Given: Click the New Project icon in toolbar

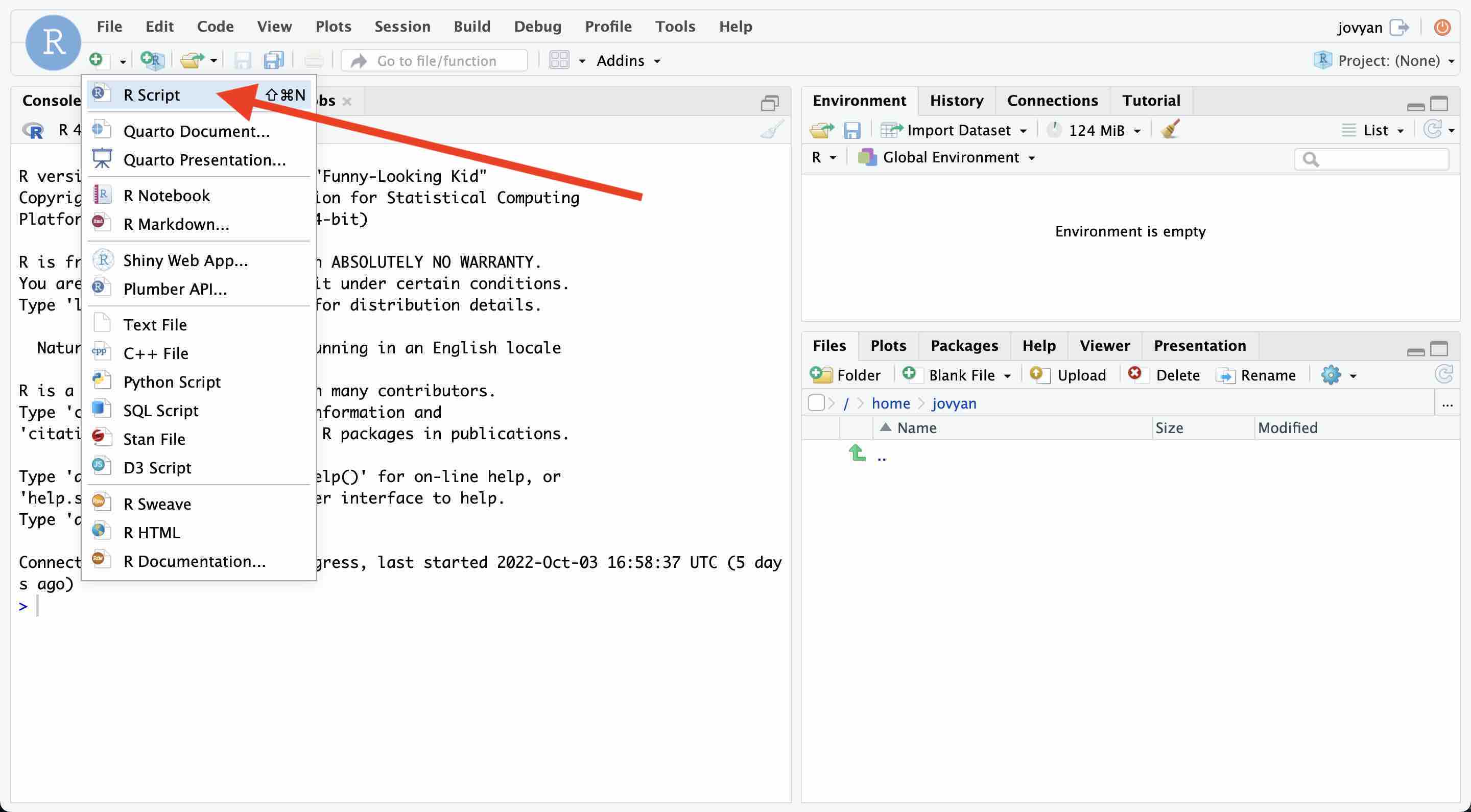Looking at the screenshot, I should tap(152, 60).
